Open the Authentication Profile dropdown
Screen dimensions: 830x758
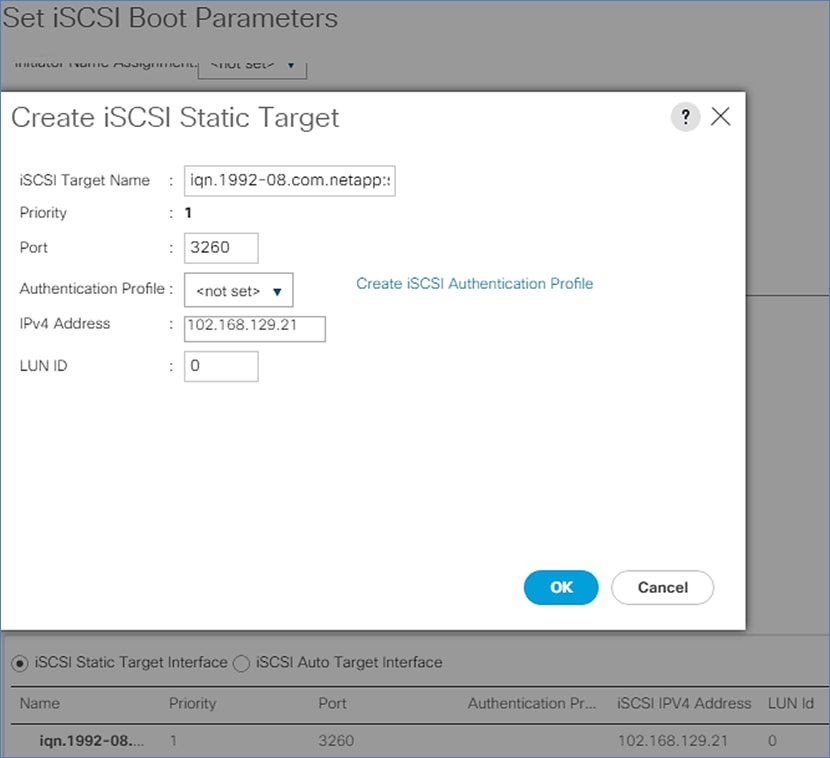pyautogui.click(x=239, y=290)
